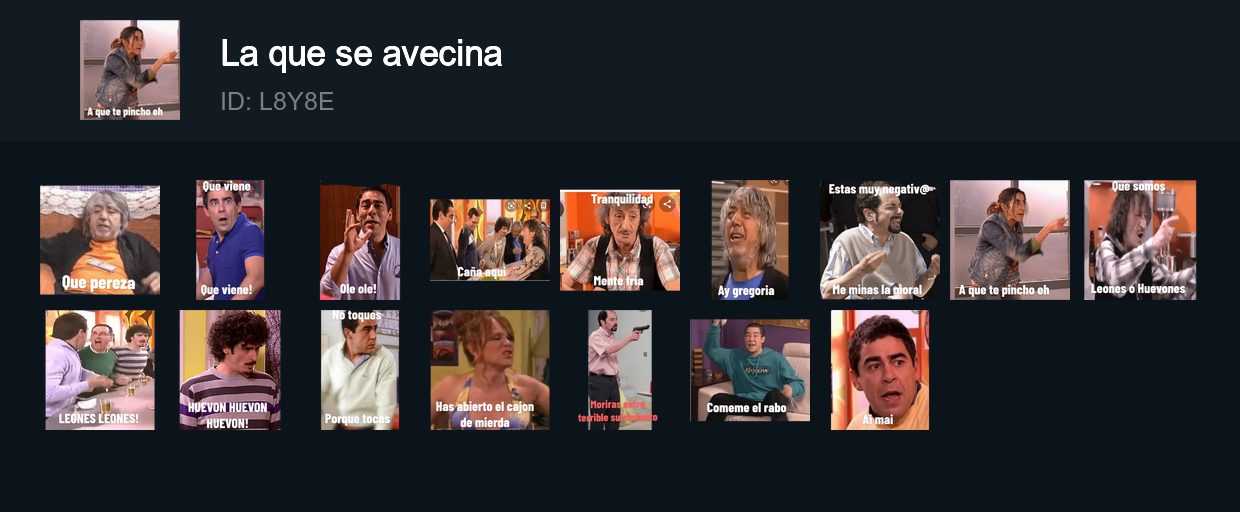Click the share icon on the Tranquilidad sticker

point(668,203)
